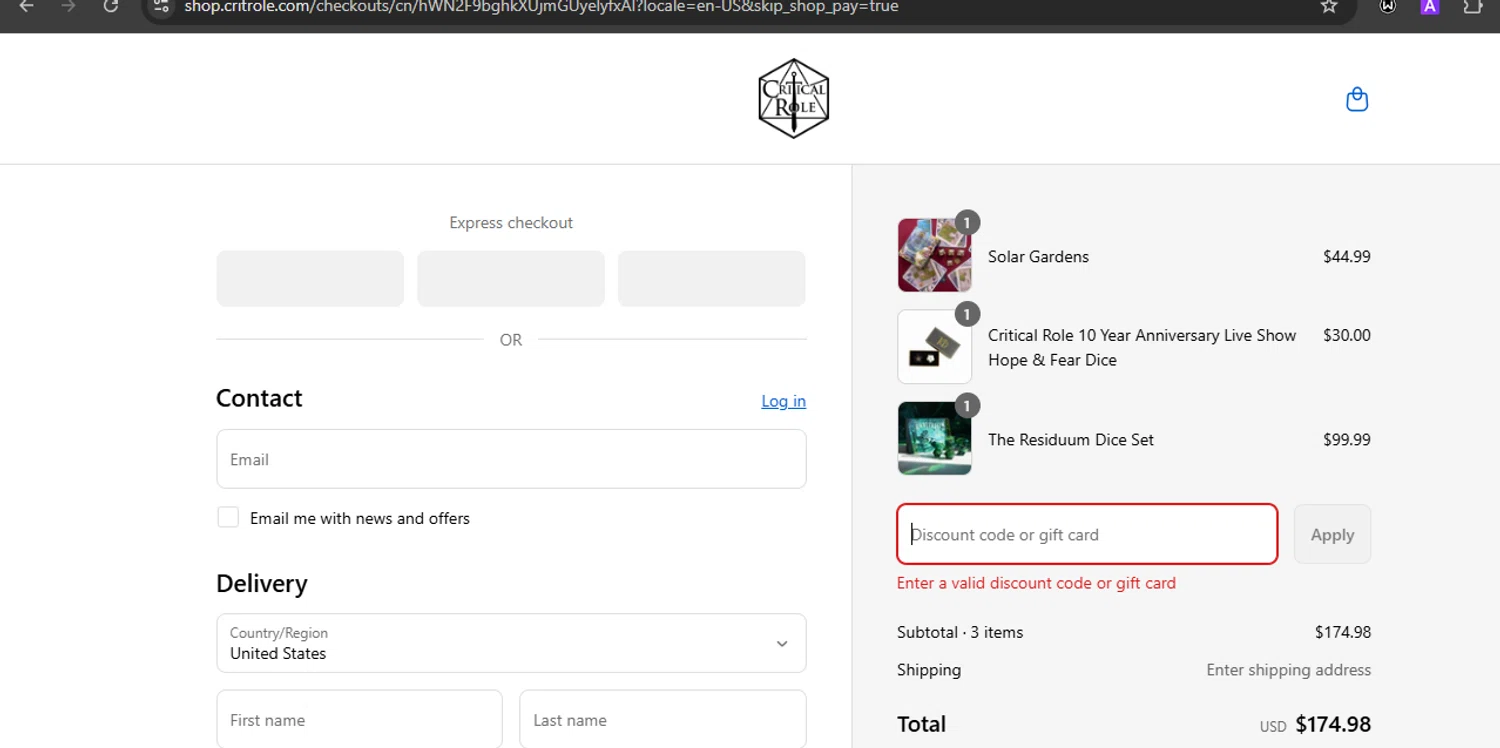Click the Apply discount button
The image size is (1500, 748).
point(1332,534)
